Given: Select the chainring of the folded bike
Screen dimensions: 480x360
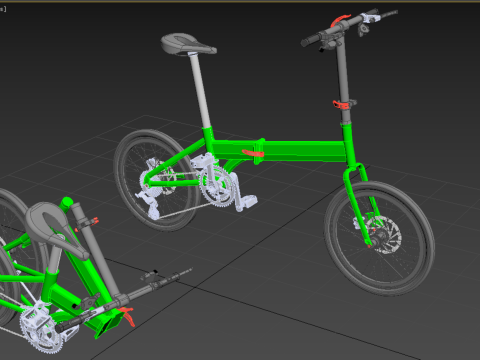Looking at the screenshot, I should 40,330.
